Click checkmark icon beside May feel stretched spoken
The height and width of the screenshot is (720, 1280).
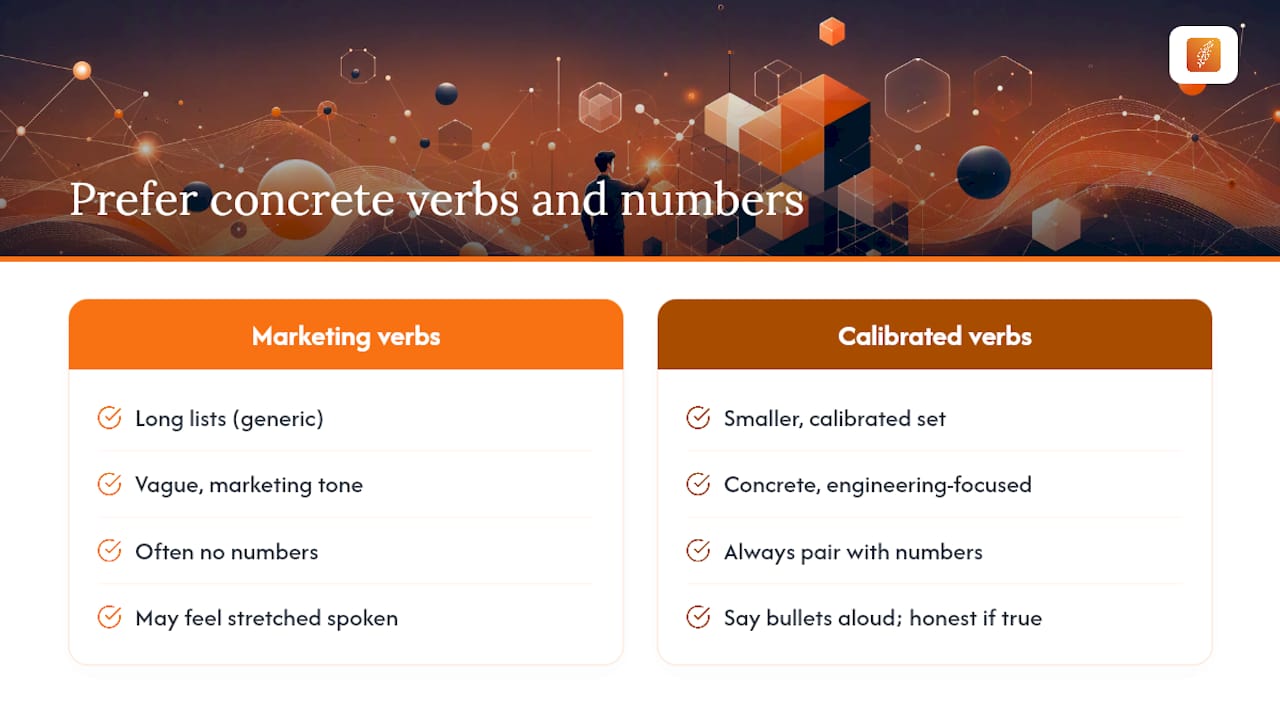click(x=109, y=618)
